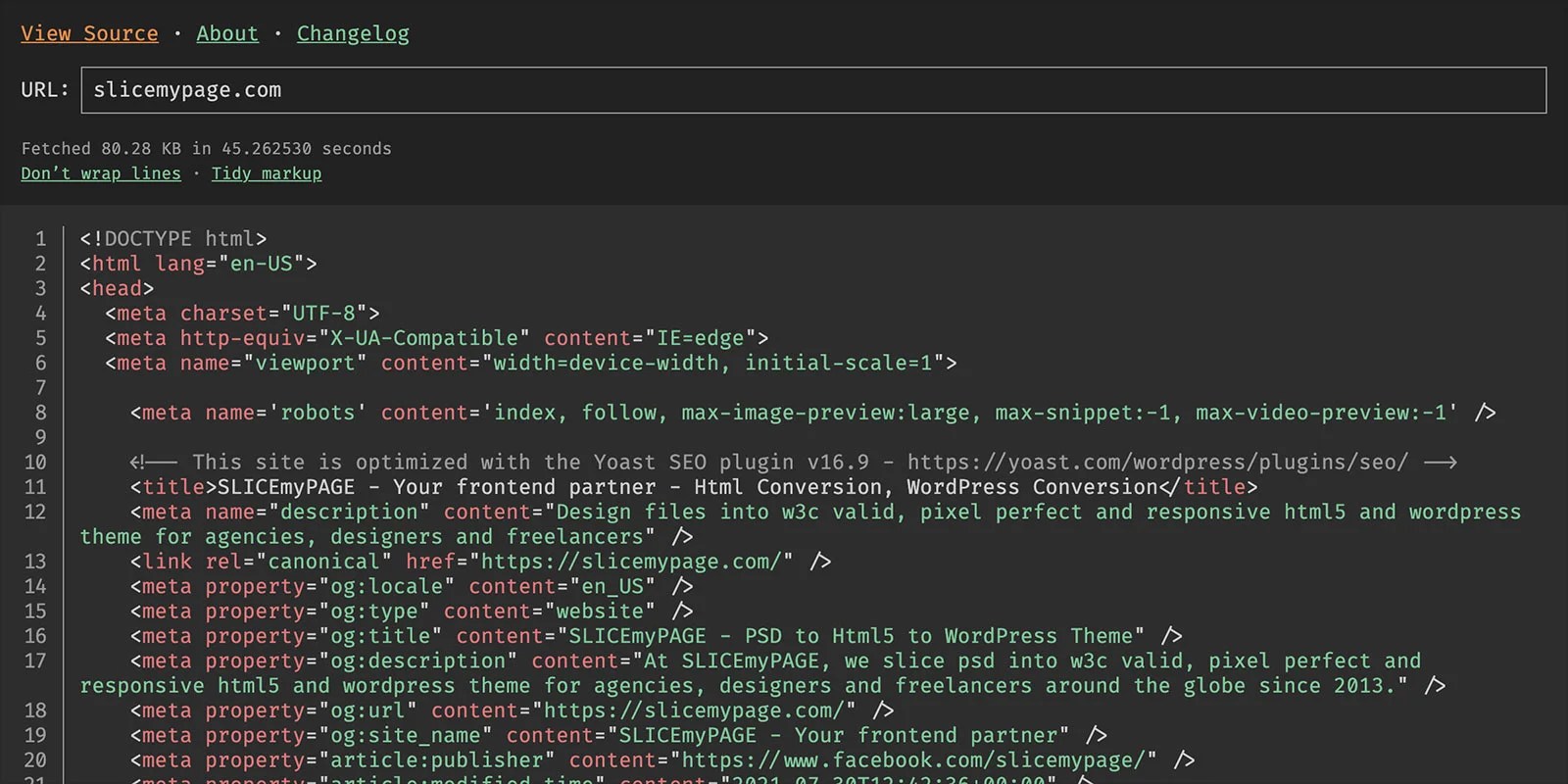Click the URL: label
Screen dimensions: 1568x784
coord(45,90)
